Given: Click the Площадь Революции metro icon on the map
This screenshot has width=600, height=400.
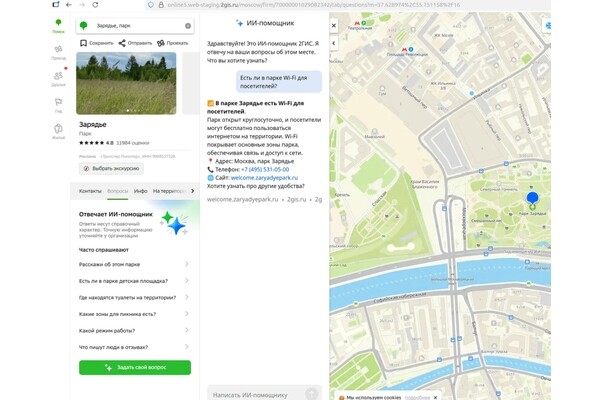Looking at the screenshot, I should (x=404, y=49).
